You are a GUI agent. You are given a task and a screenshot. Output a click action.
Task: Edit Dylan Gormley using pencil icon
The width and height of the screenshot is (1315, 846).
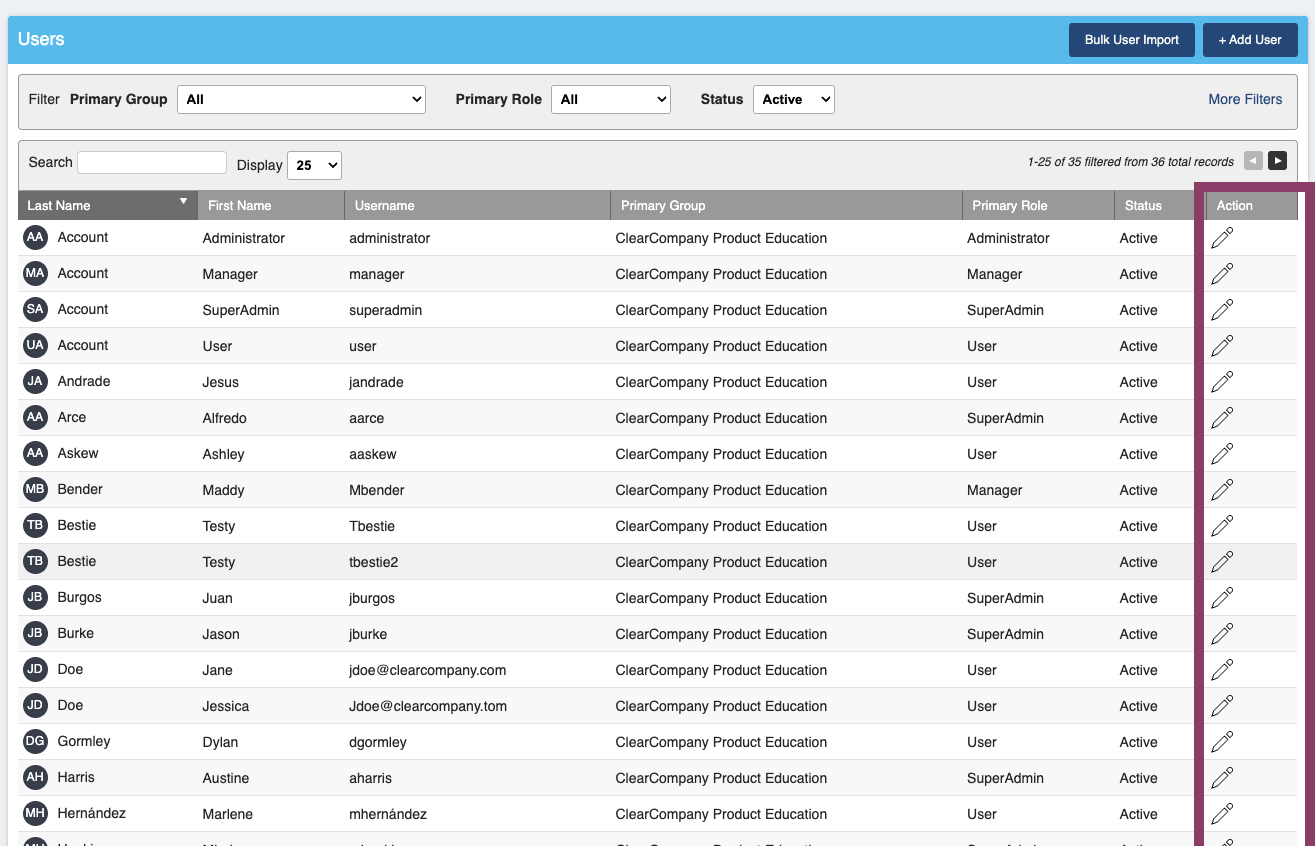click(1222, 742)
